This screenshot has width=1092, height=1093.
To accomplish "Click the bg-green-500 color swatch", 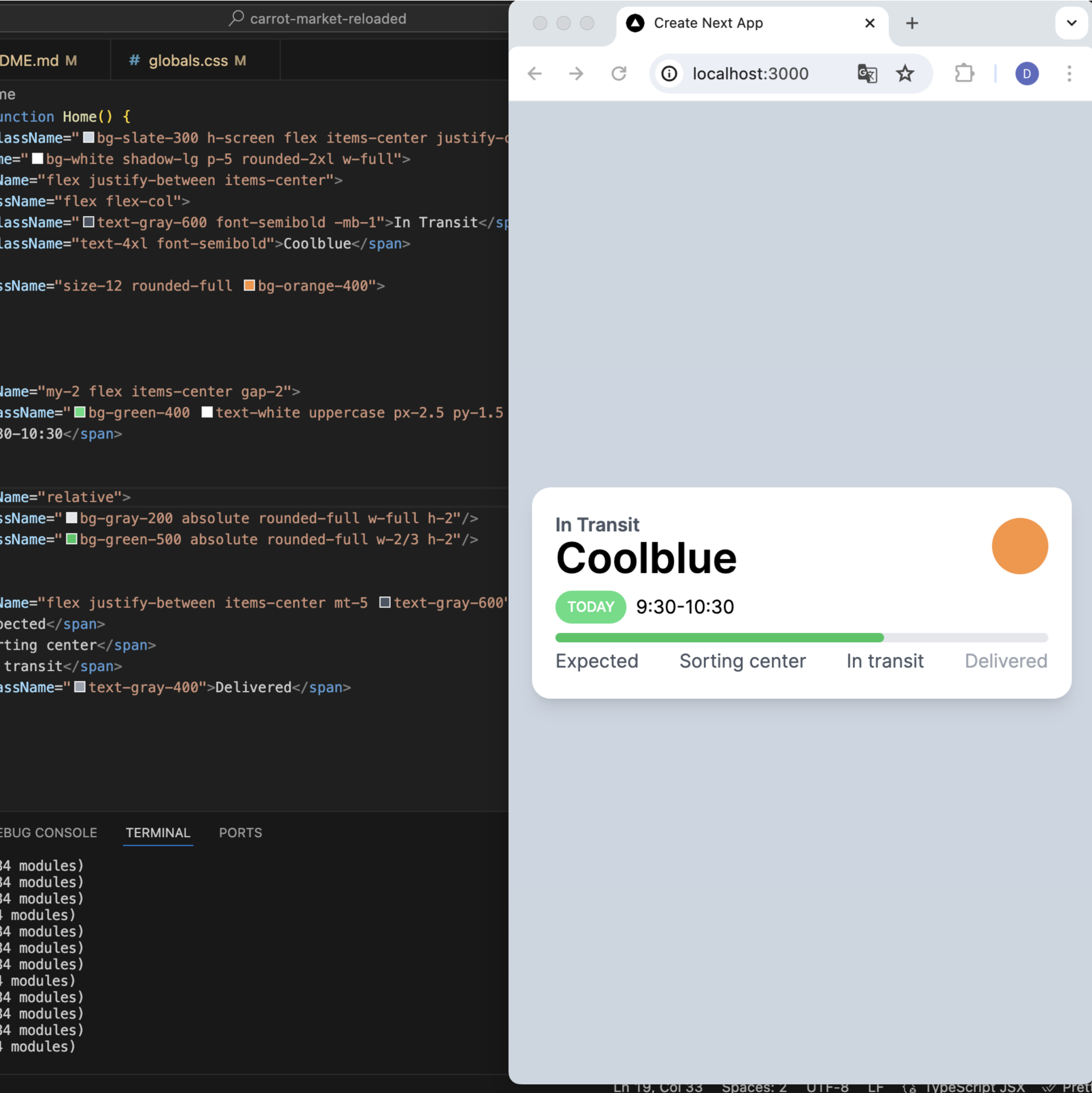I will (72, 539).
